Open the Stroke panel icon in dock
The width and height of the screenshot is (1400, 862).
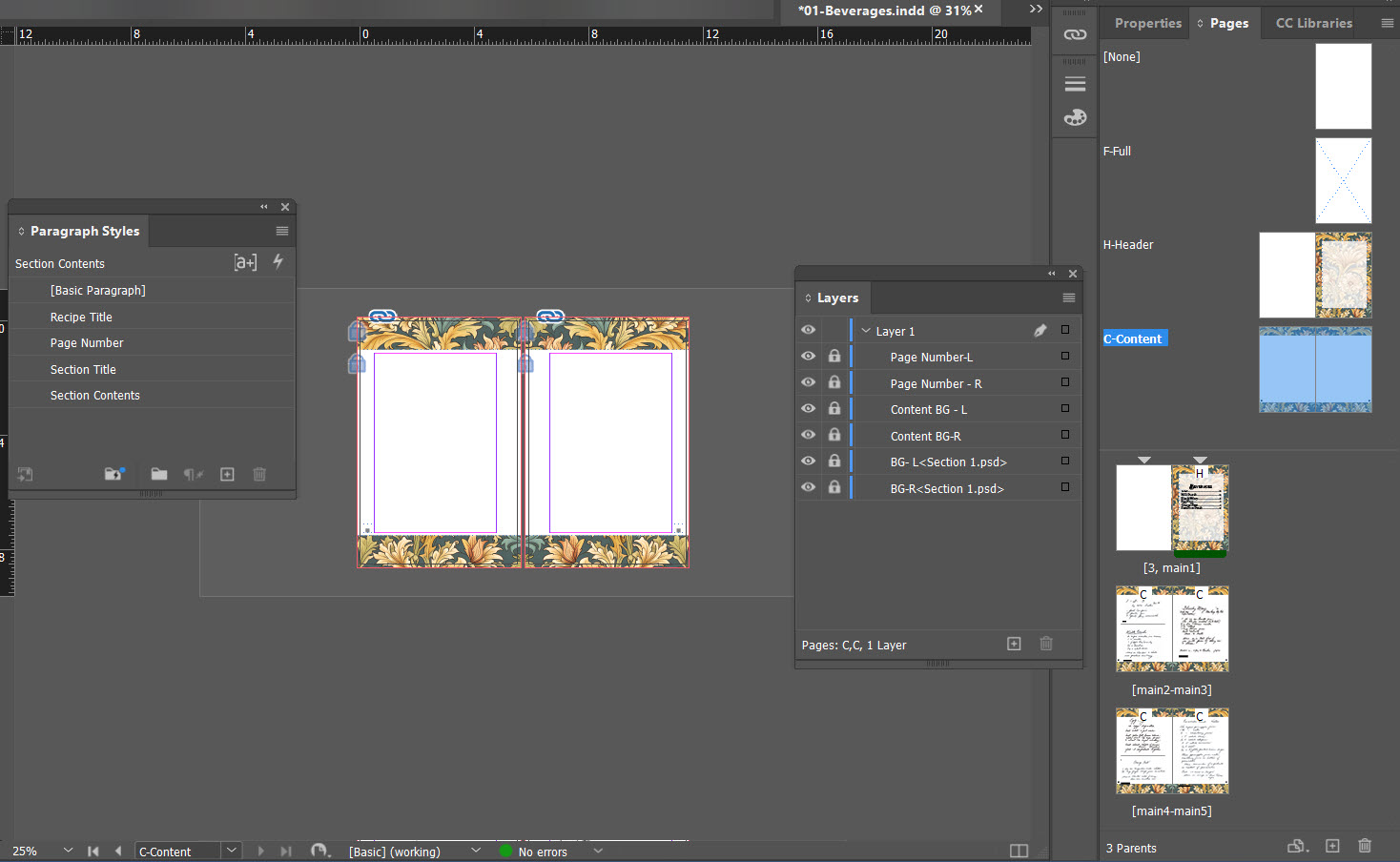pyautogui.click(x=1075, y=84)
